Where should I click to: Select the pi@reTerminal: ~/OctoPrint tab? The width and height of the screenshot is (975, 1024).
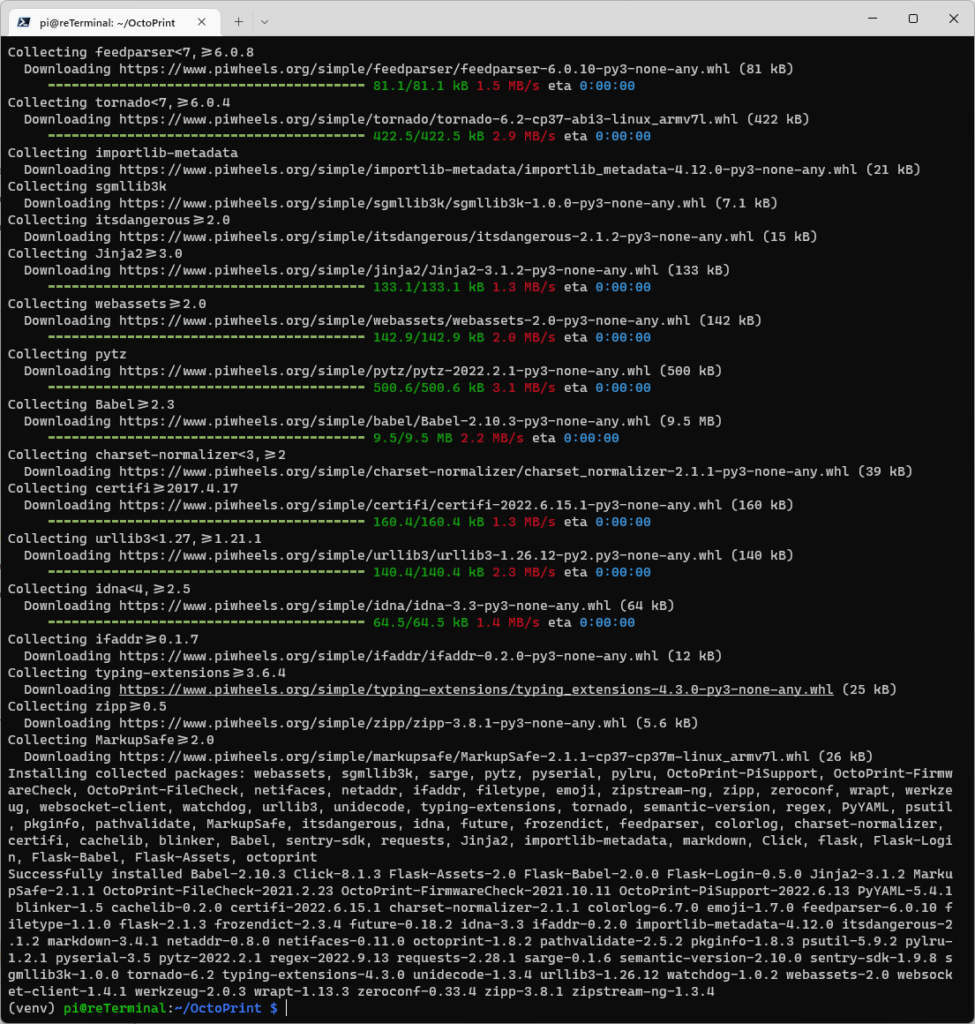114,22
